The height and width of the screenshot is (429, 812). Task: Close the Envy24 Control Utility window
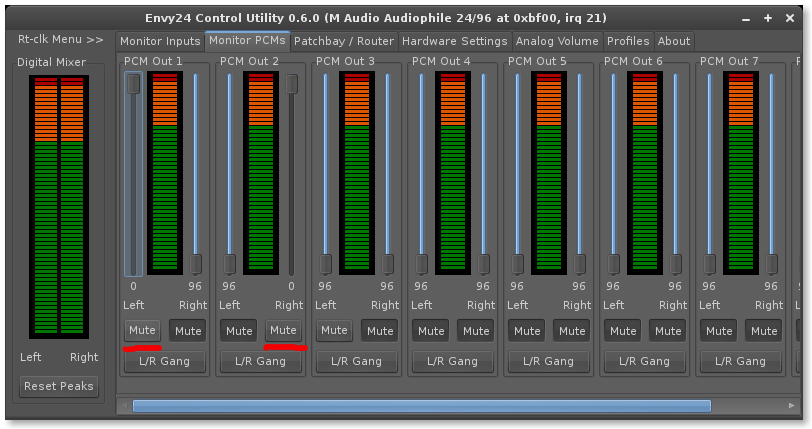[x=790, y=18]
